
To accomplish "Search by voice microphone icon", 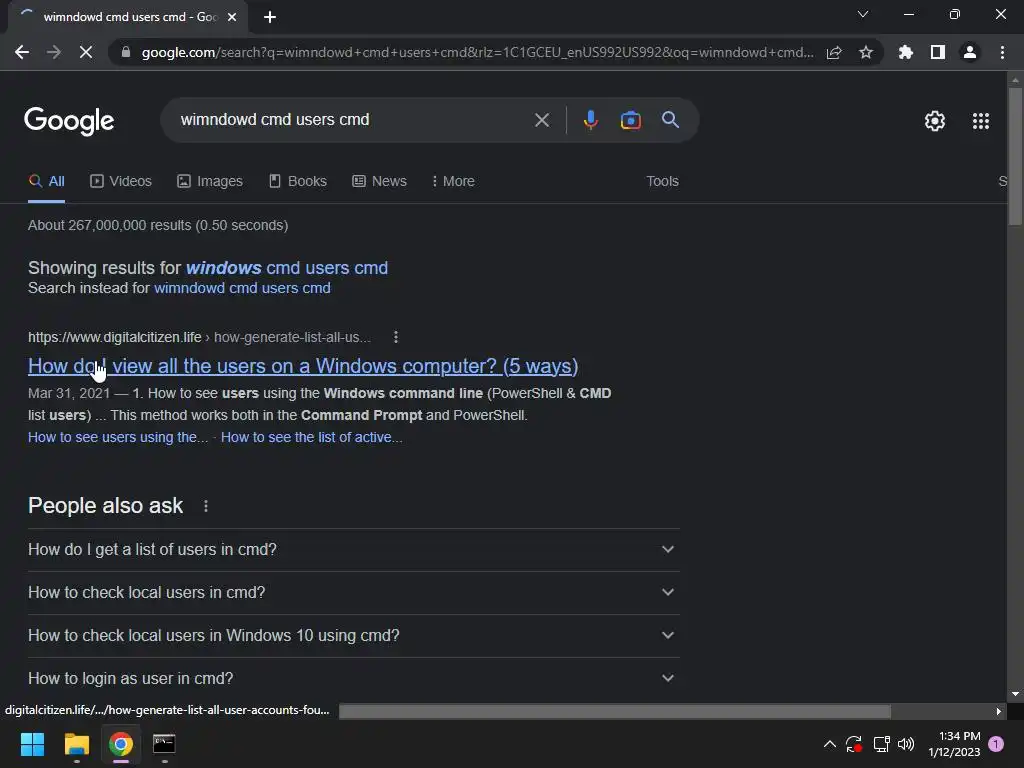I will (x=590, y=120).
